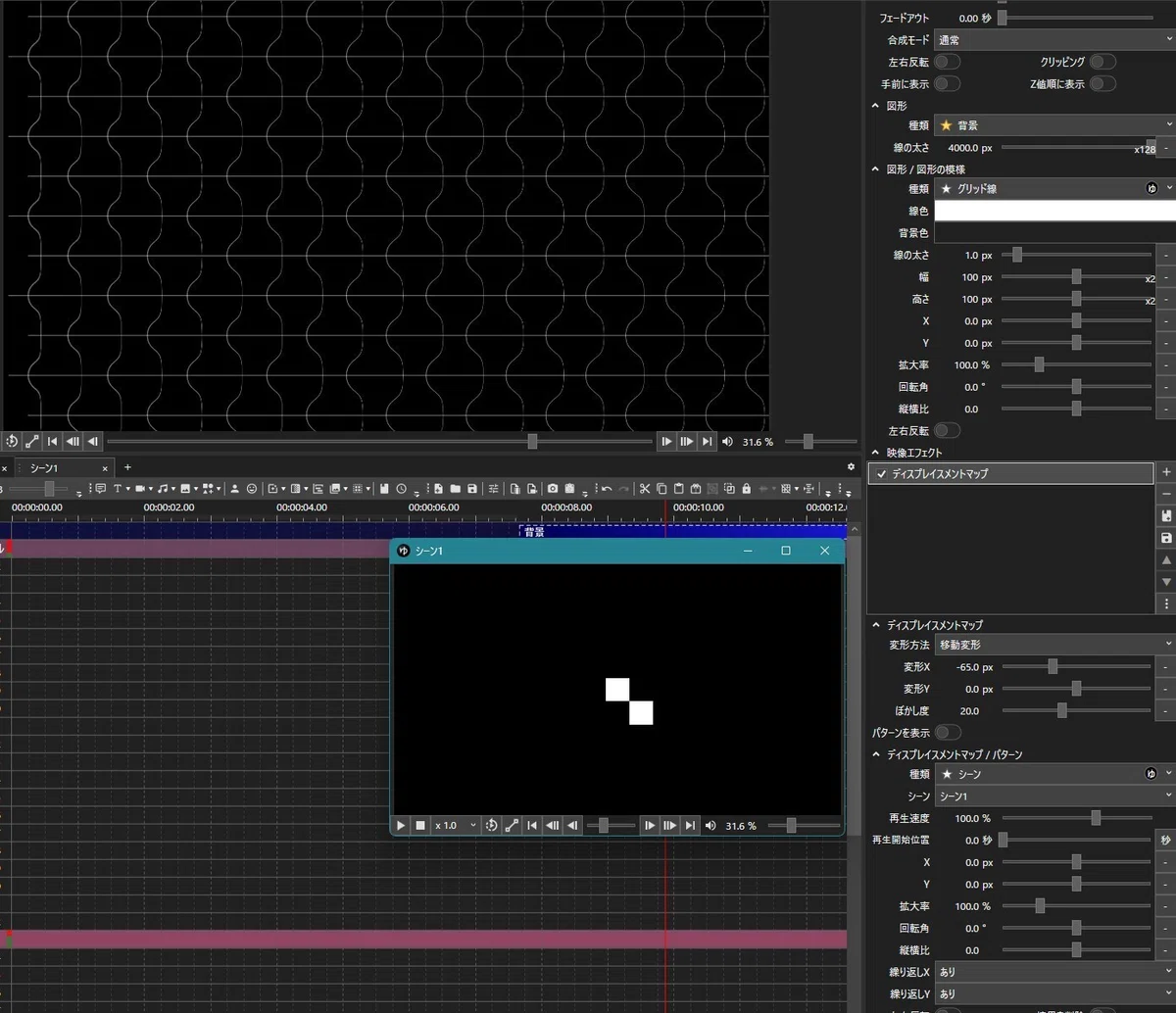Collapse the ディスプレイスメントマップ / パターン section
Screen dimensions: 1176x1013
pos(875,754)
